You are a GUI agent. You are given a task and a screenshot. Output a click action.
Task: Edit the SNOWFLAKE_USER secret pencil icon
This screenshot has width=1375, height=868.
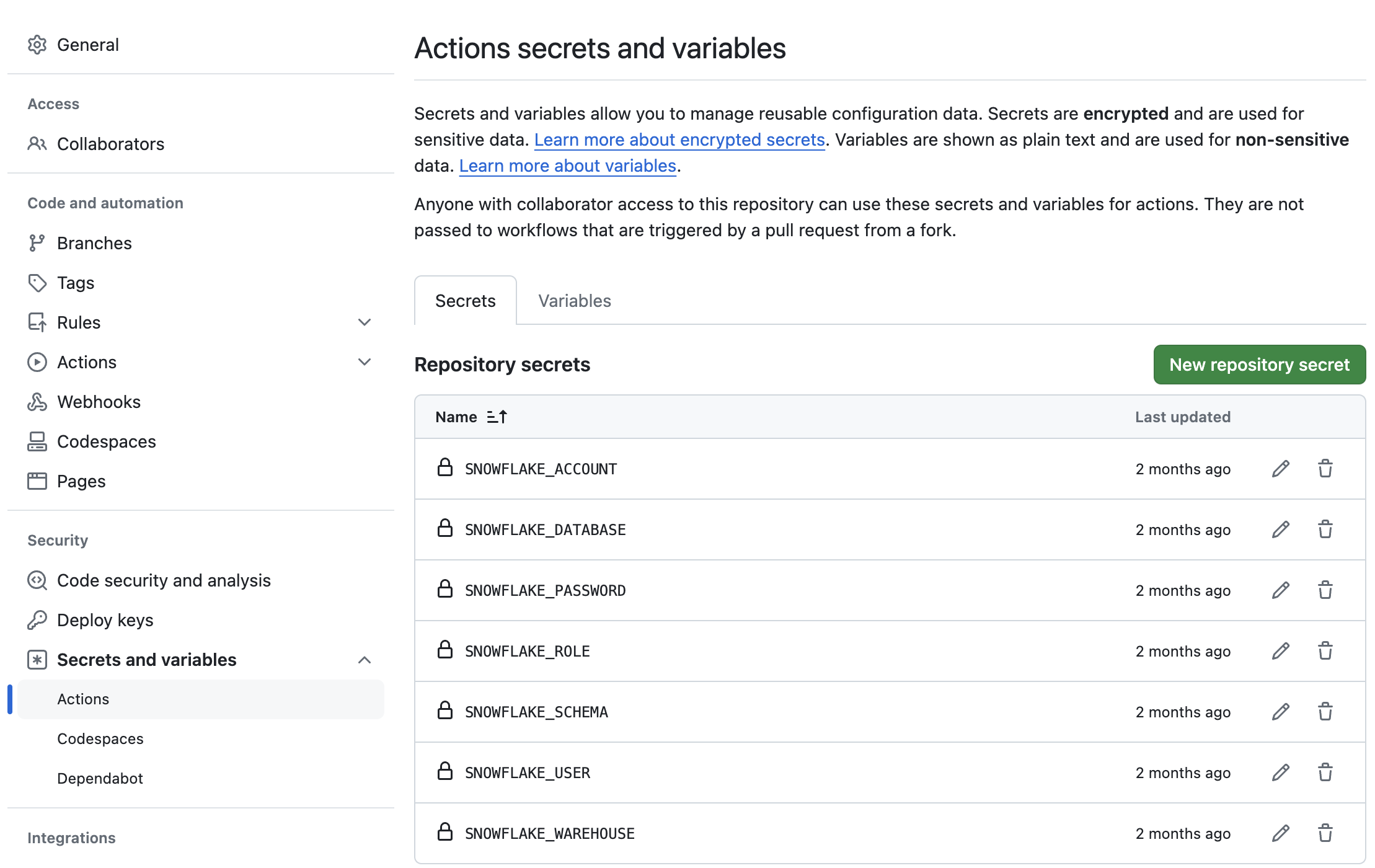click(x=1281, y=773)
